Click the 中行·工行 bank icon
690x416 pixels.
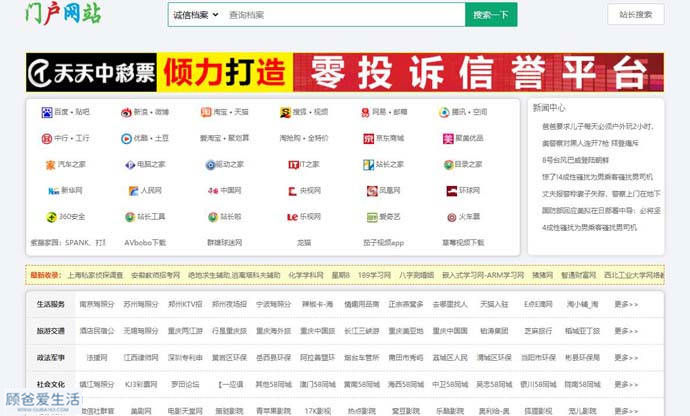coord(47,139)
